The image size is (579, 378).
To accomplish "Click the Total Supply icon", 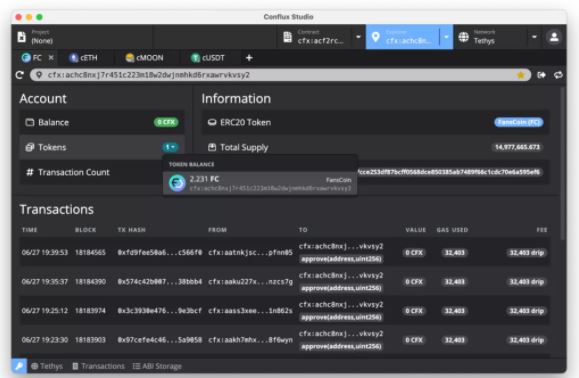I will point(212,147).
